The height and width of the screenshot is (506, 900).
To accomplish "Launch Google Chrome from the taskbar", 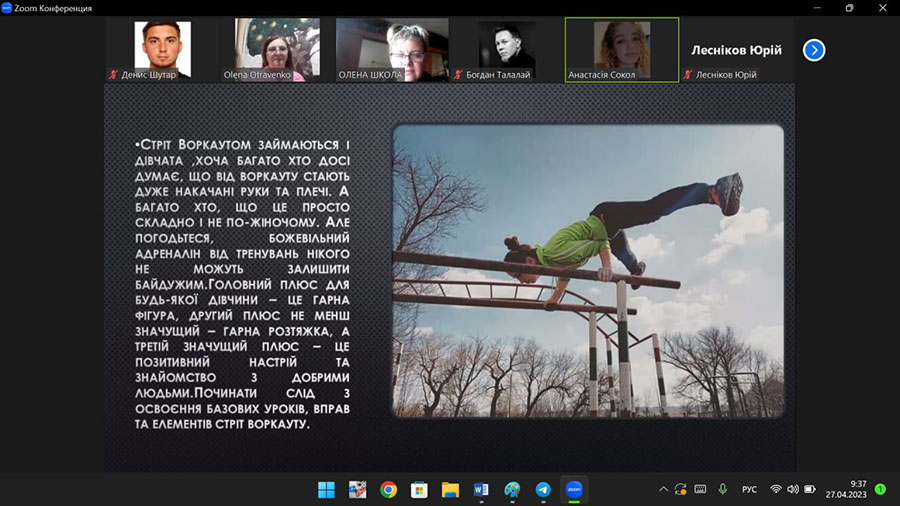I will (388, 490).
